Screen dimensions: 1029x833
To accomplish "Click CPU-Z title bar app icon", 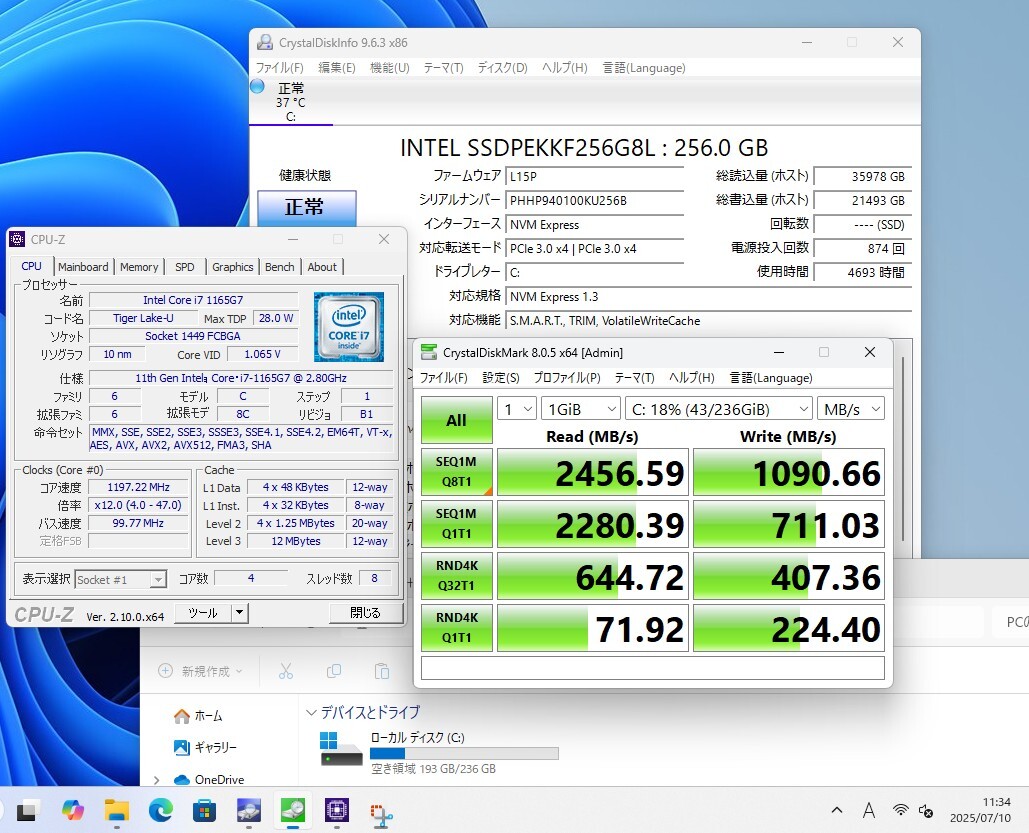I will click(17, 239).
